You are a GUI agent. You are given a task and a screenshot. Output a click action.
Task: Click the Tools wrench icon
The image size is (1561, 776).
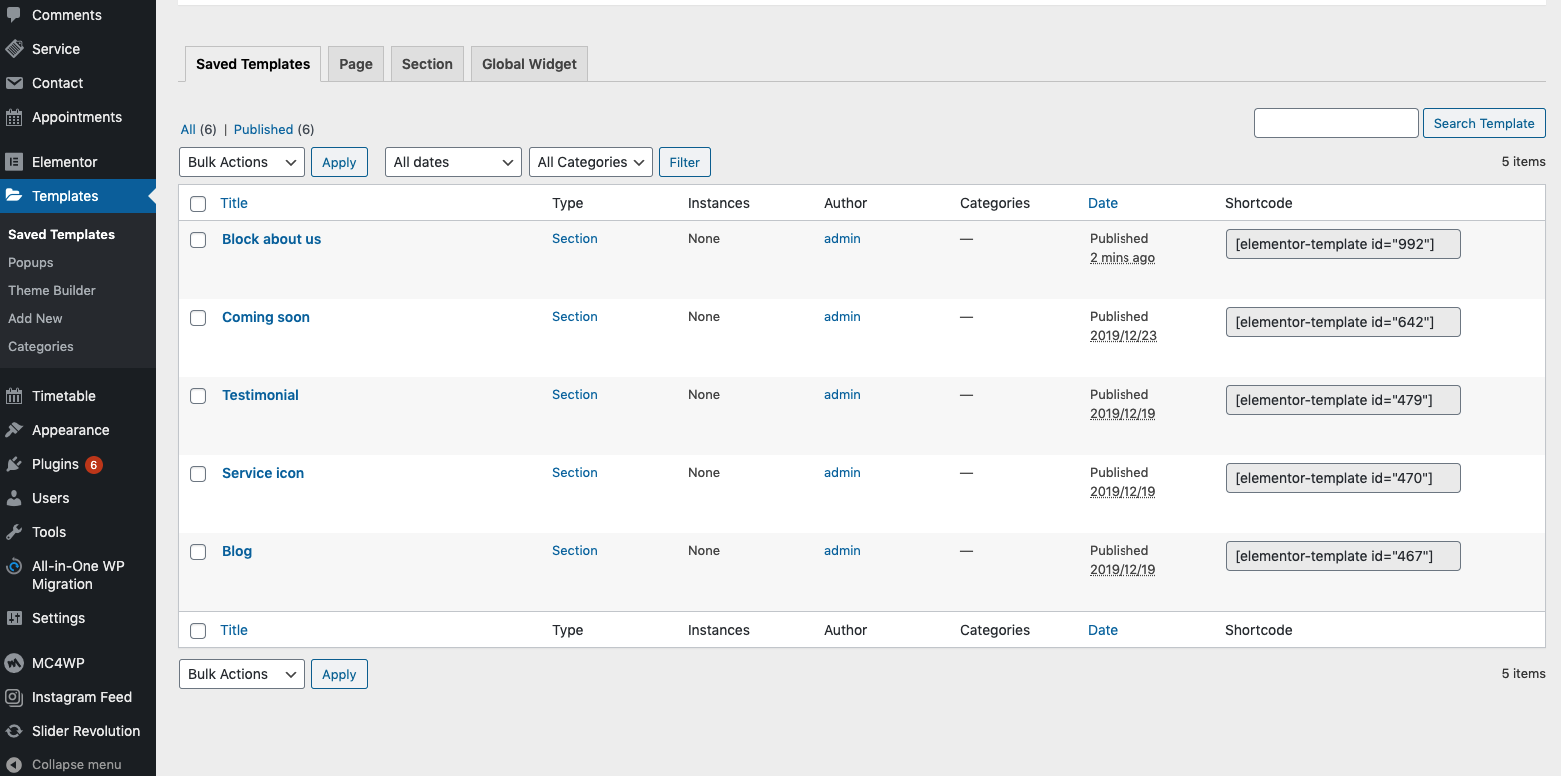point(14,532)
